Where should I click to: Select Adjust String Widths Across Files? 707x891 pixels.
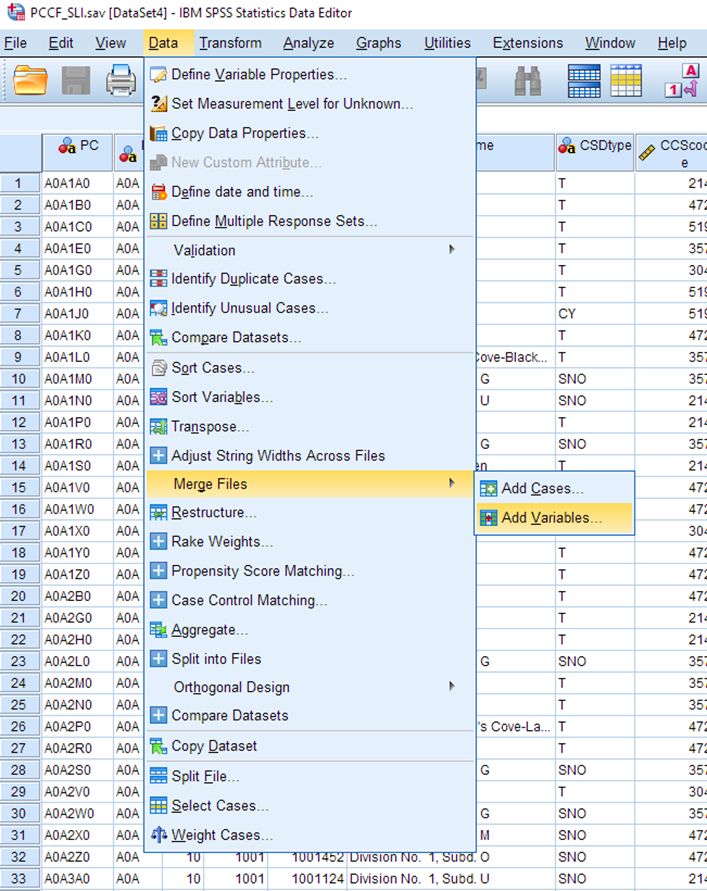(310, 456)
